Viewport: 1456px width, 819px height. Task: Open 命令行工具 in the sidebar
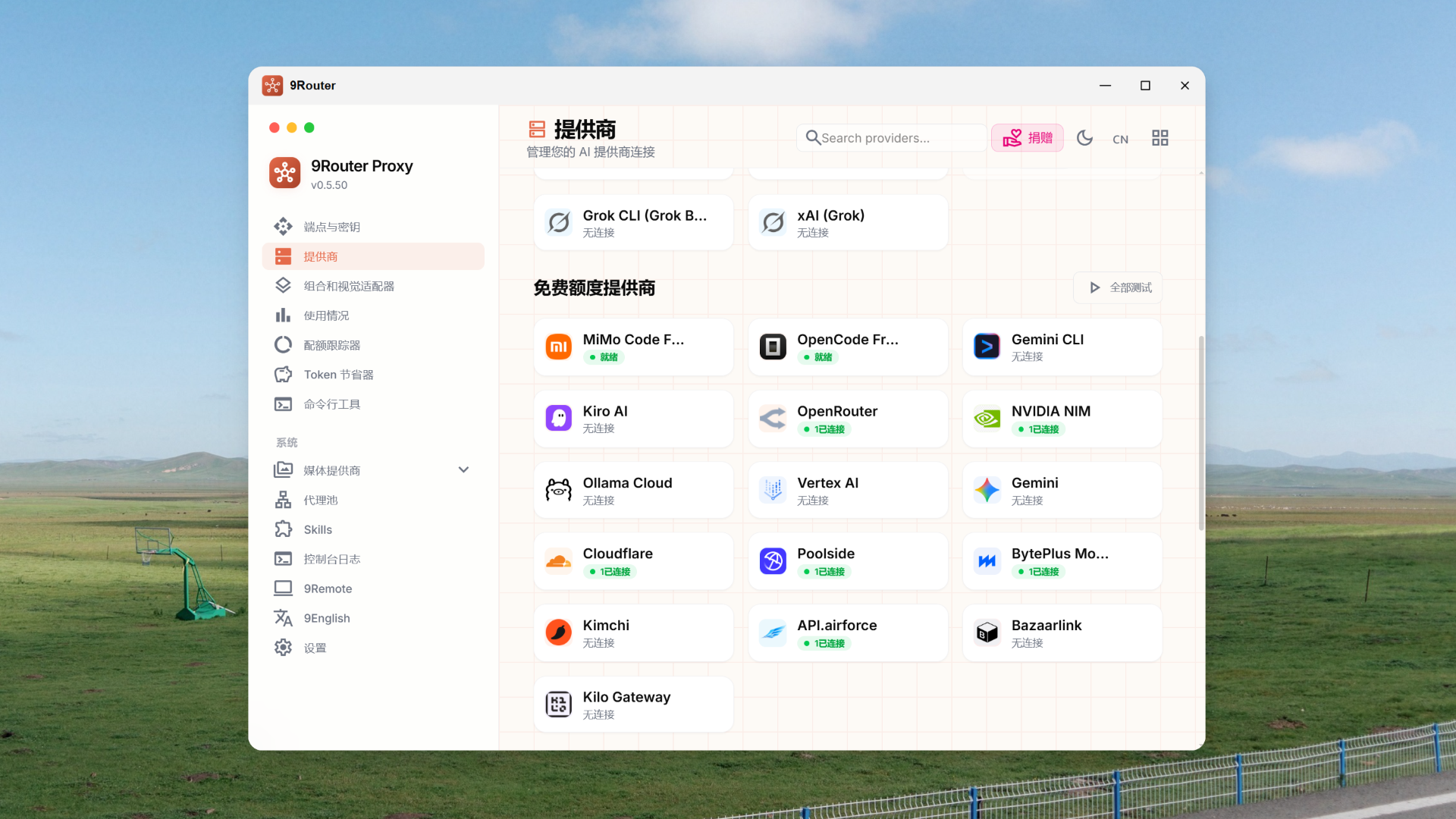coord(373,404)
